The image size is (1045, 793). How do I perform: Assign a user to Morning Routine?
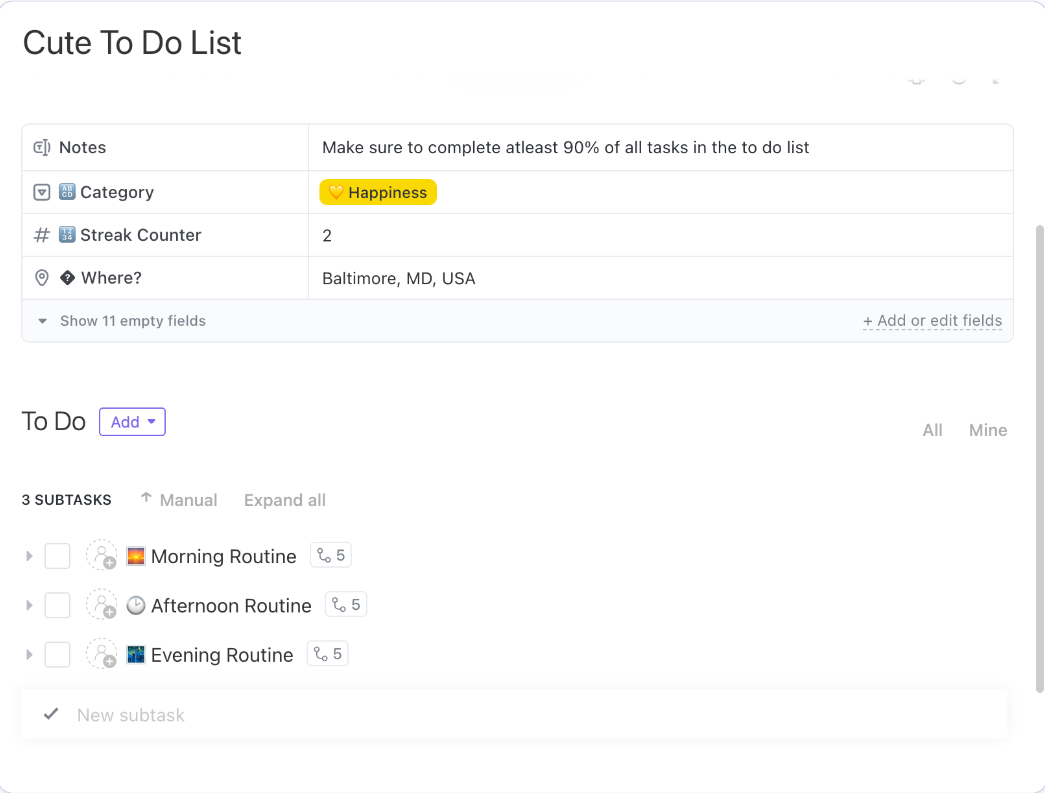coord(102,555)
